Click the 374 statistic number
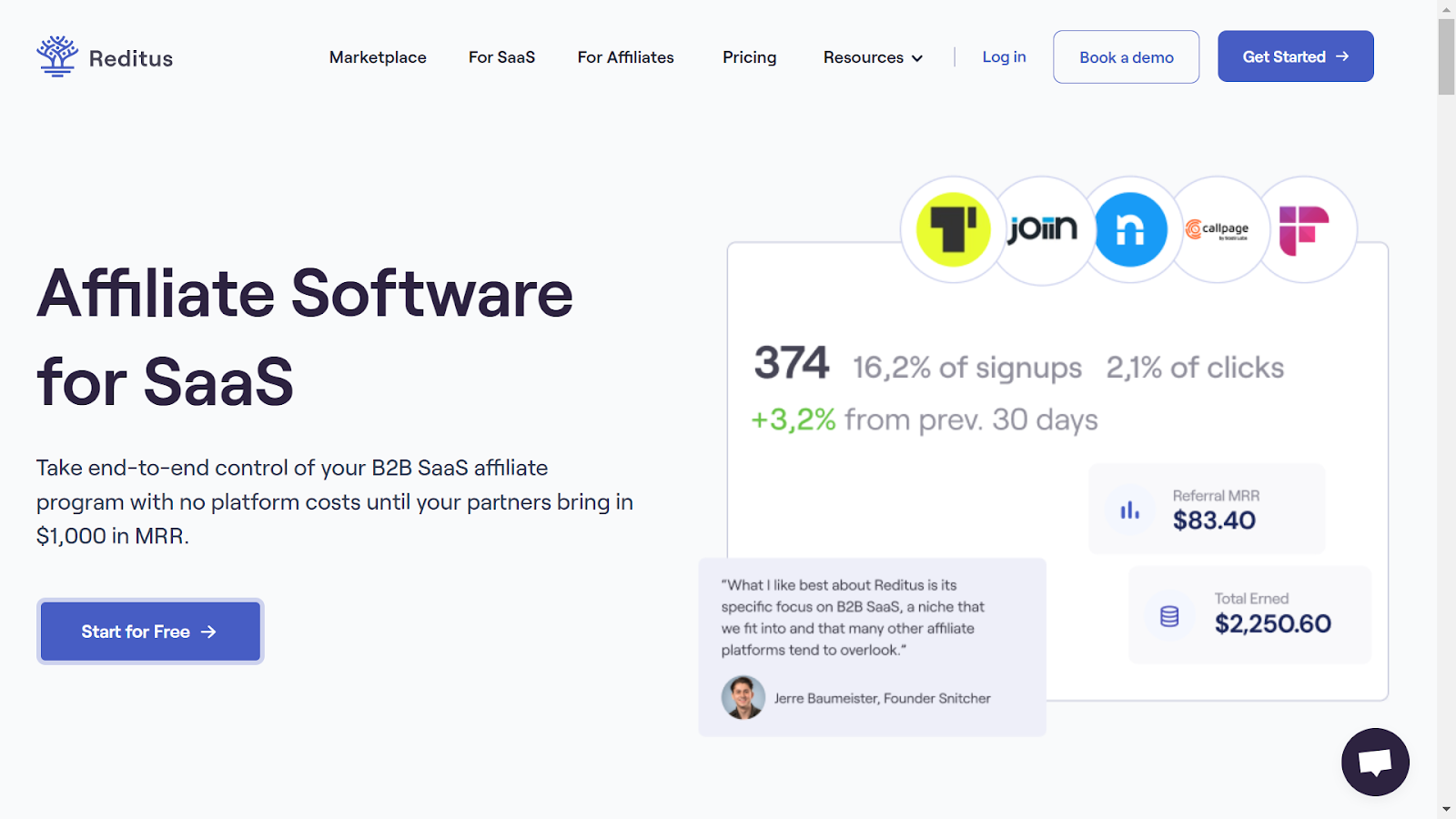1456x819 pixels. point(792,363)
